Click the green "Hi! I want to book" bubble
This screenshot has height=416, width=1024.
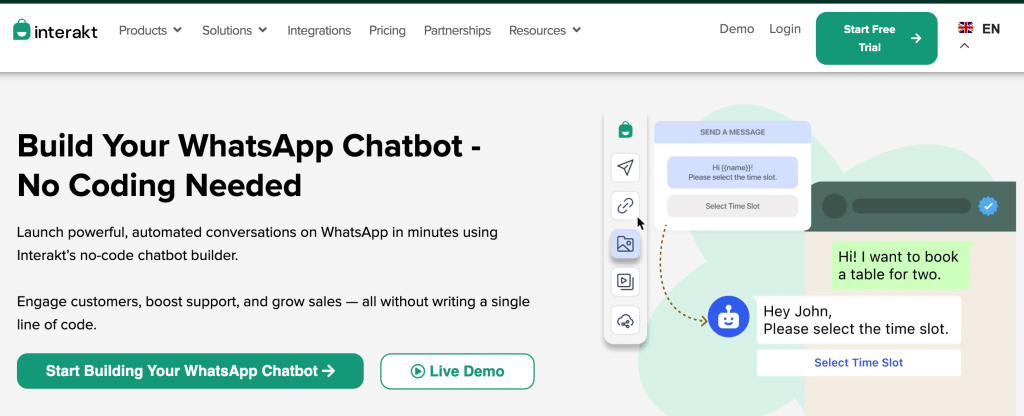pyautogui.click(x=899, y=265)
